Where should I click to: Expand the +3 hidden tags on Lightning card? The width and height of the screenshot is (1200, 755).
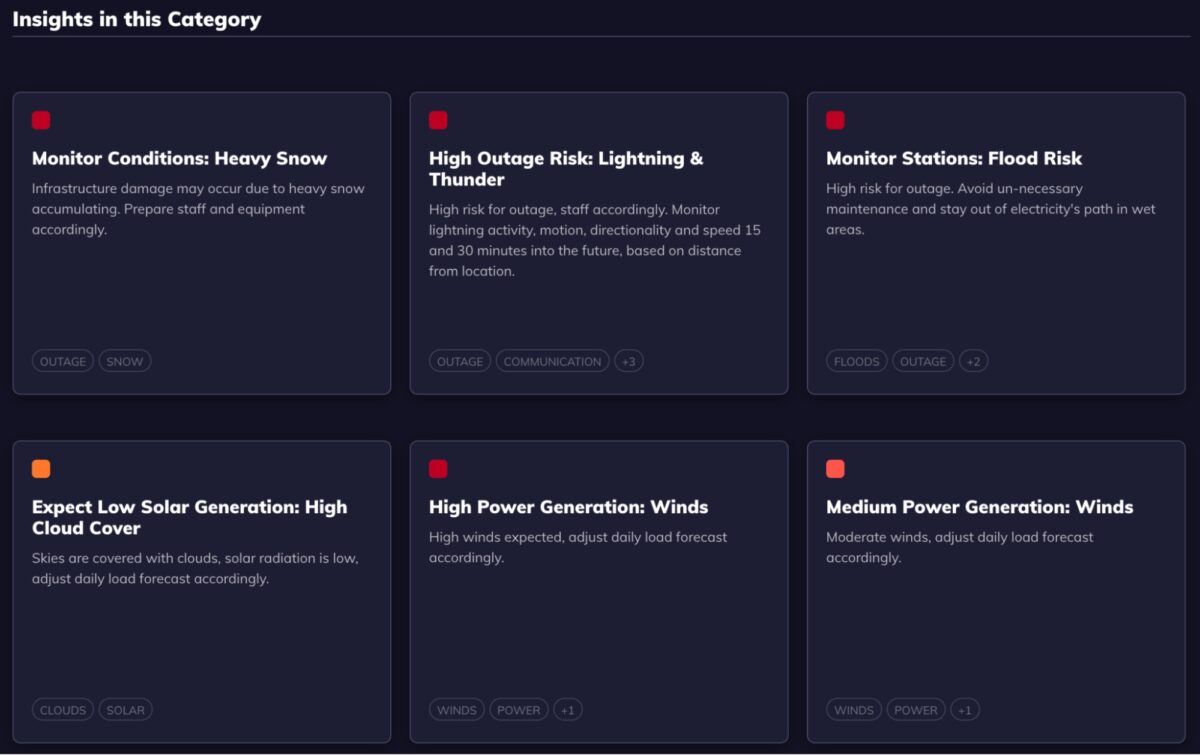[629, 361]
